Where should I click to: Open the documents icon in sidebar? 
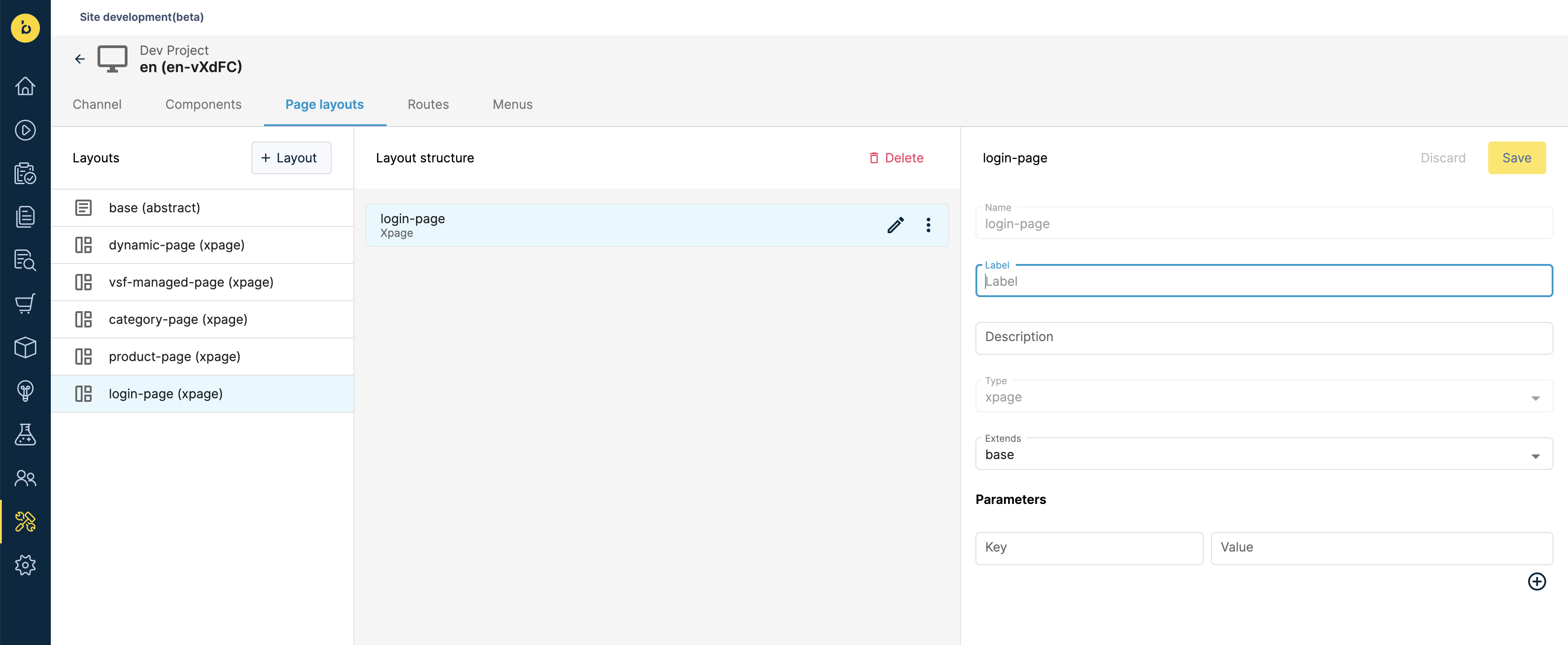(25, 217)
